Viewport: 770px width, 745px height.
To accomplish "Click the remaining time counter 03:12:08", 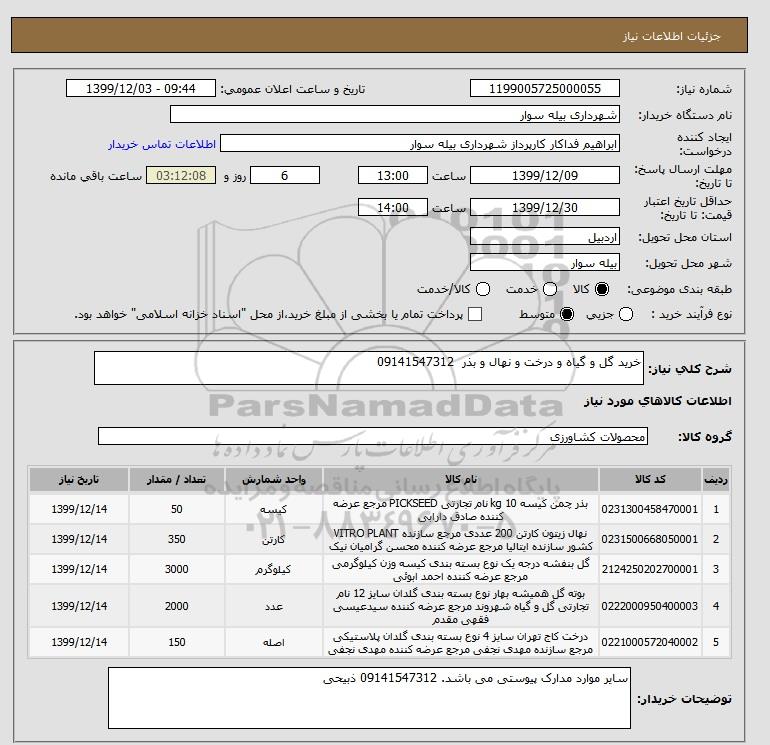I will coord(181,175).
